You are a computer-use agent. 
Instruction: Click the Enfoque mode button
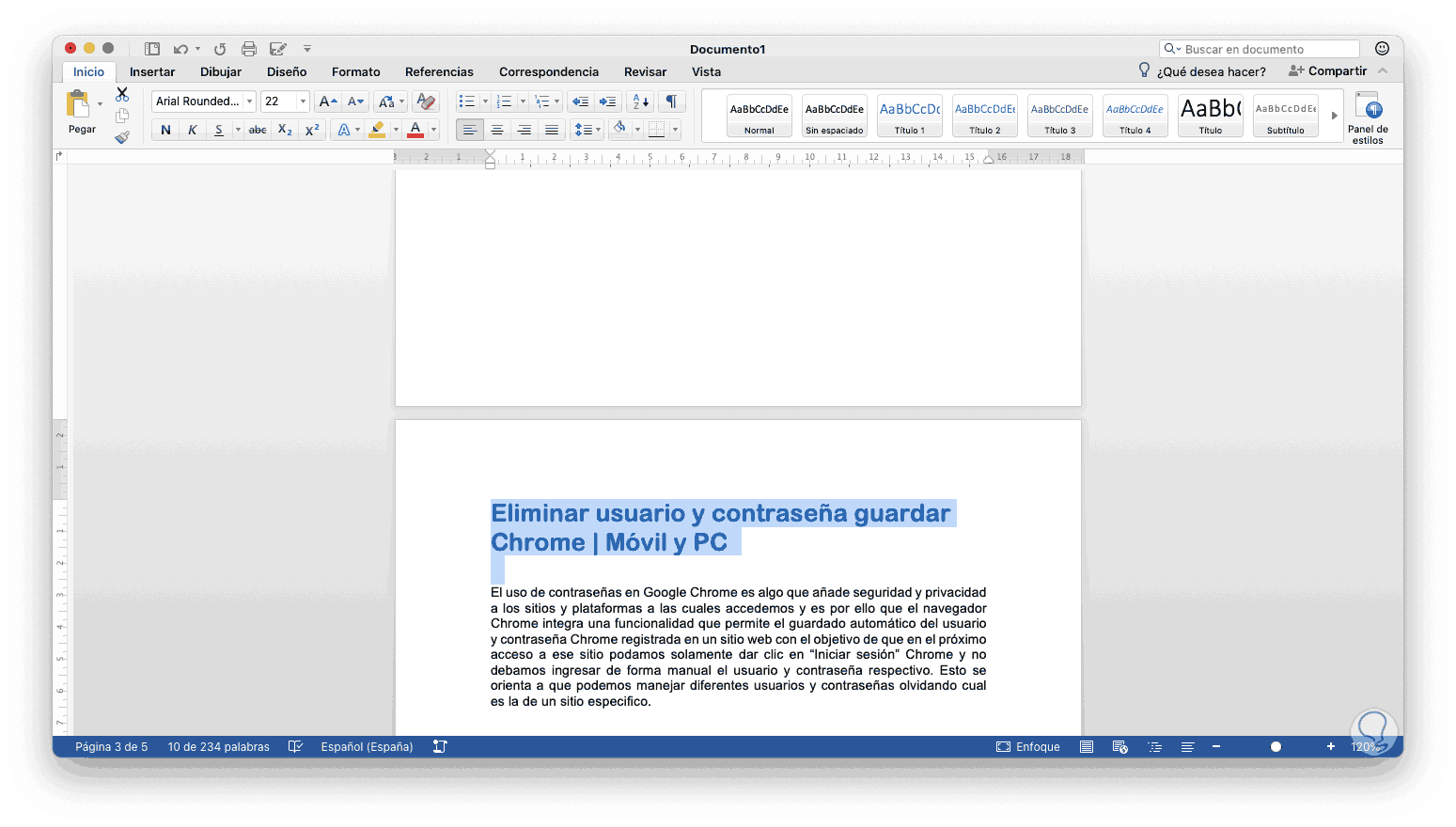1028,747
